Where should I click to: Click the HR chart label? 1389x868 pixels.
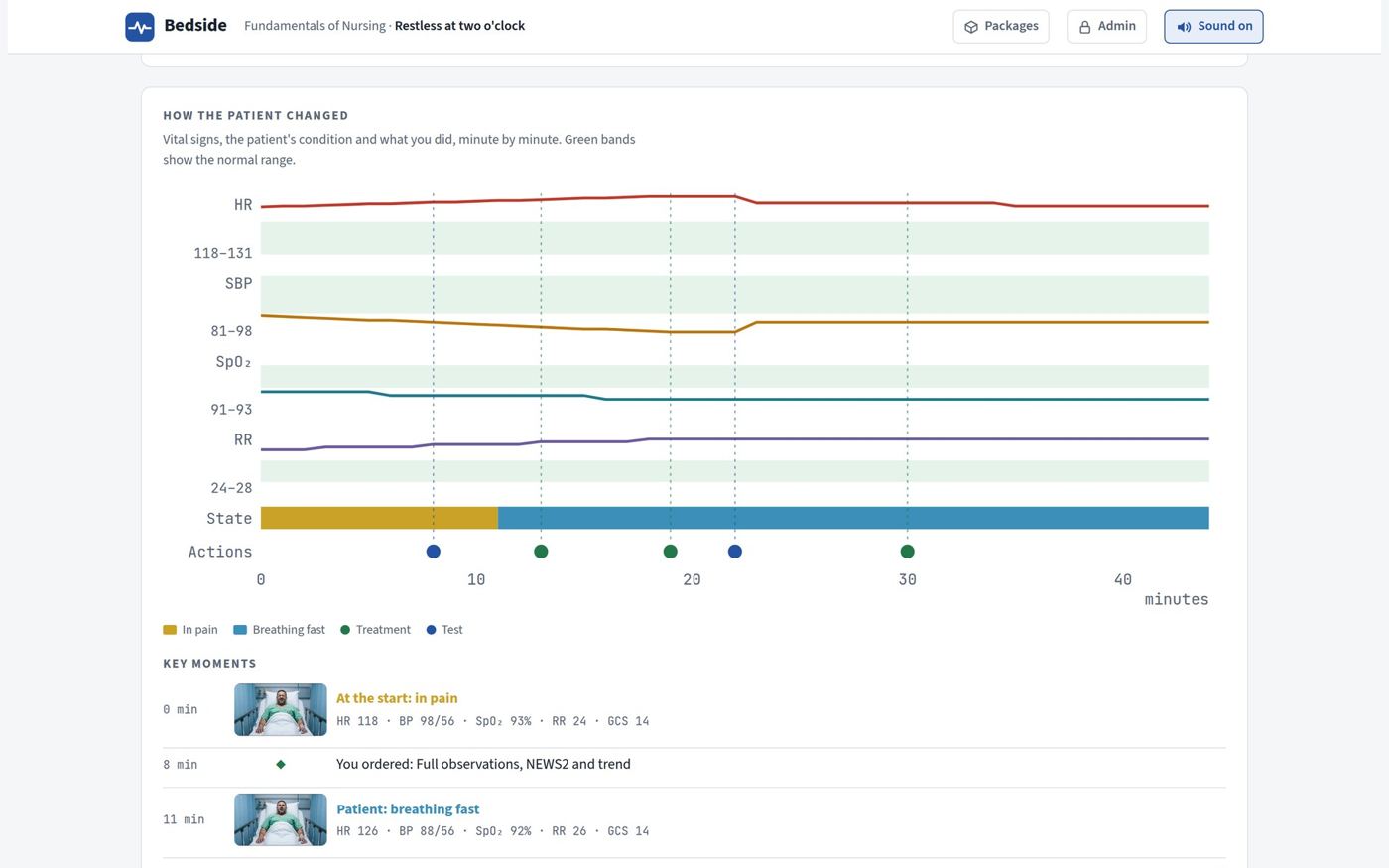[243, 205]
